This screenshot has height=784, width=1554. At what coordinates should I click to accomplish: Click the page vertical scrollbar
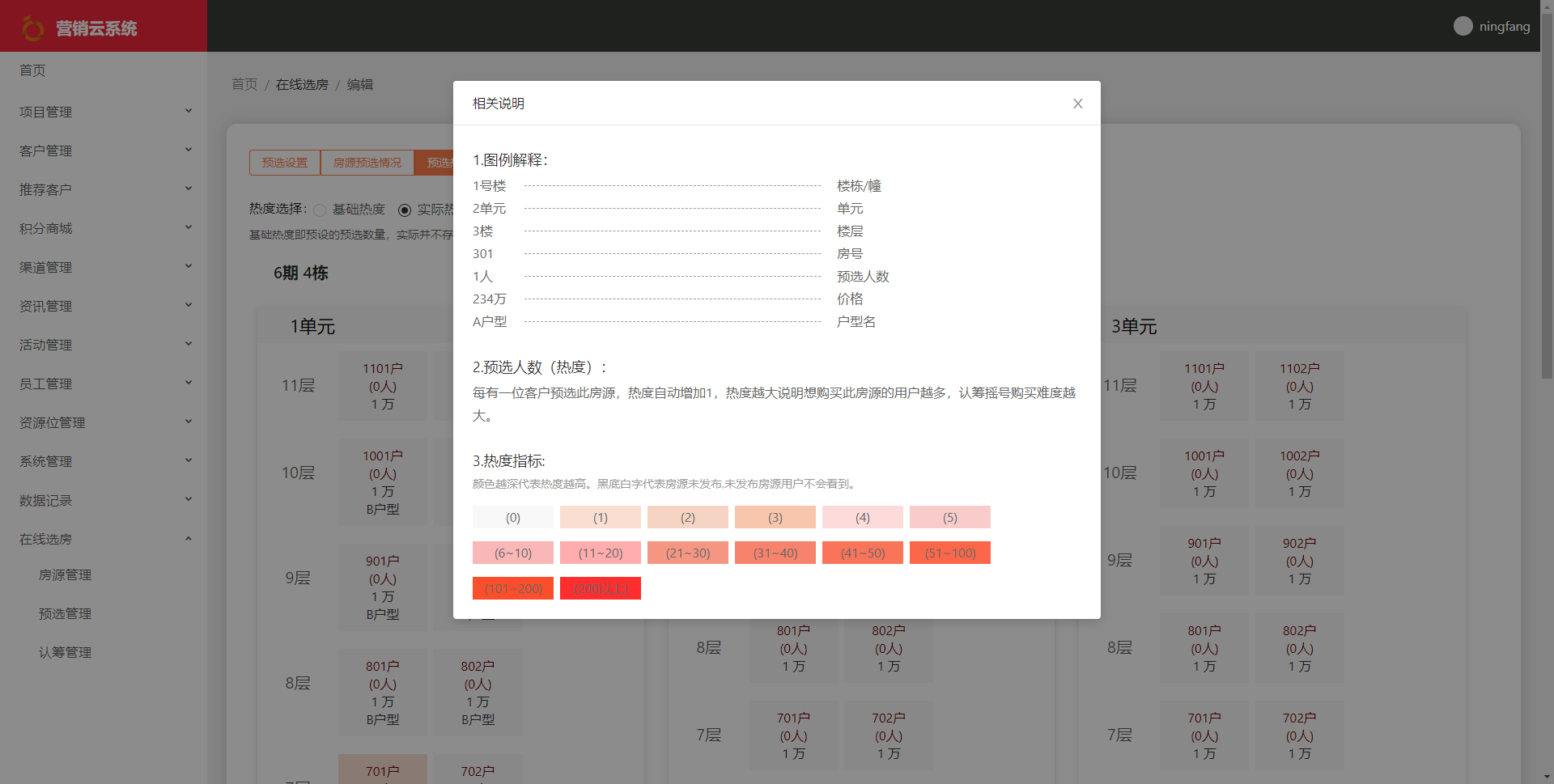(1547, 194)
